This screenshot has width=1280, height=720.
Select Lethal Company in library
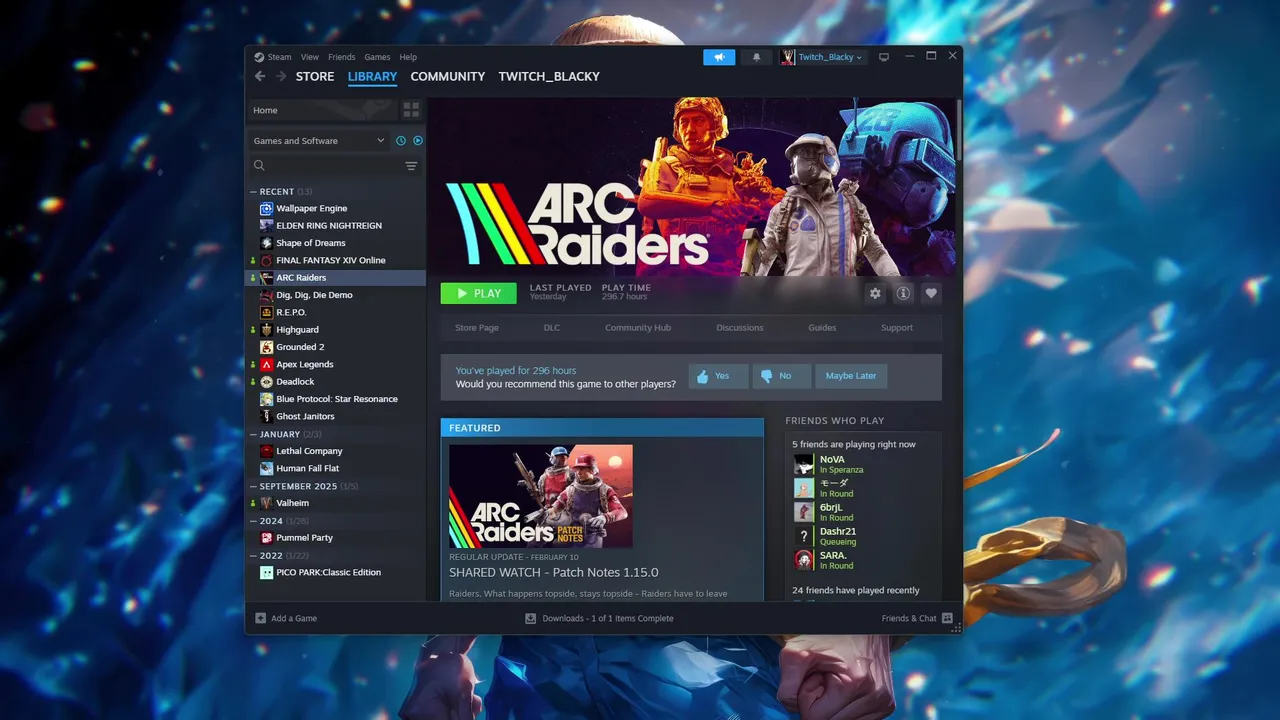pyautogui.click(x=336, y=451)
